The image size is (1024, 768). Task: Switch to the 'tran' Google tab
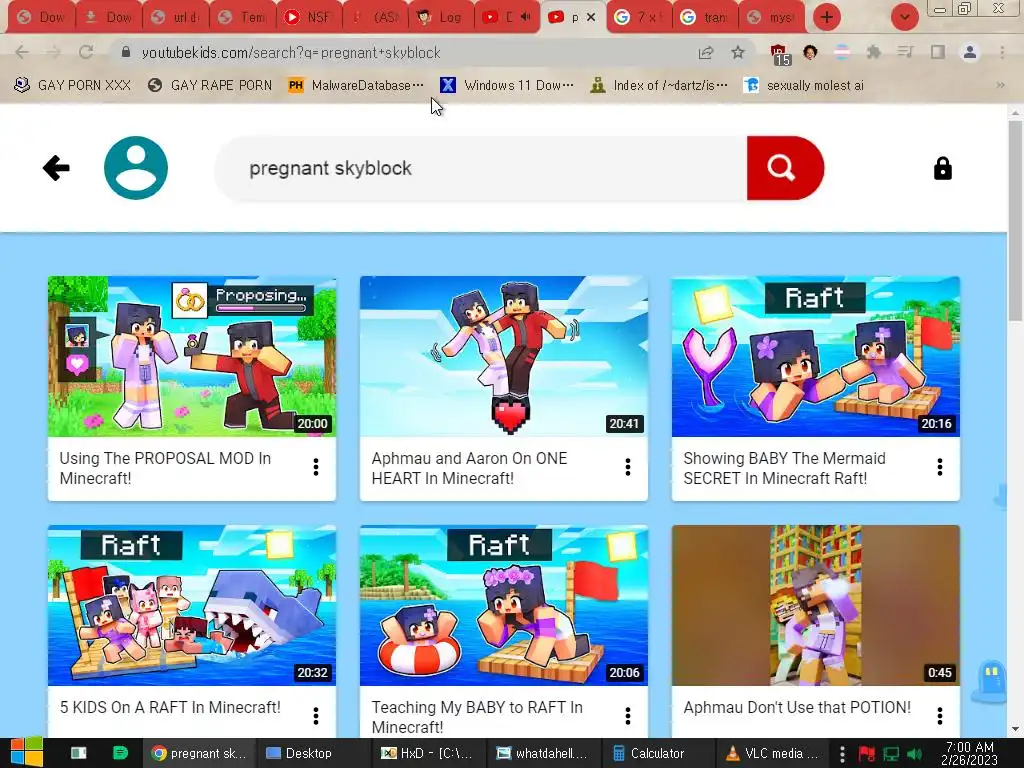705,17
